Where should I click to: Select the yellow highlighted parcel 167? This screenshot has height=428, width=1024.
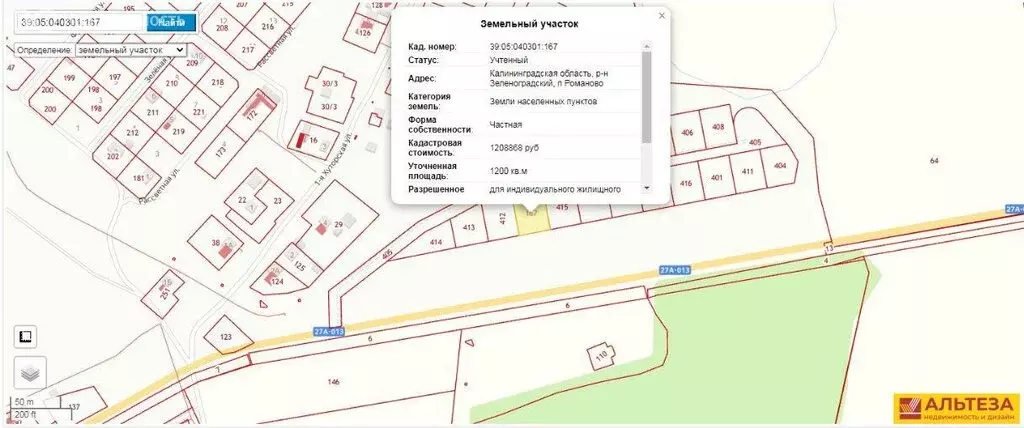point(533,219)
